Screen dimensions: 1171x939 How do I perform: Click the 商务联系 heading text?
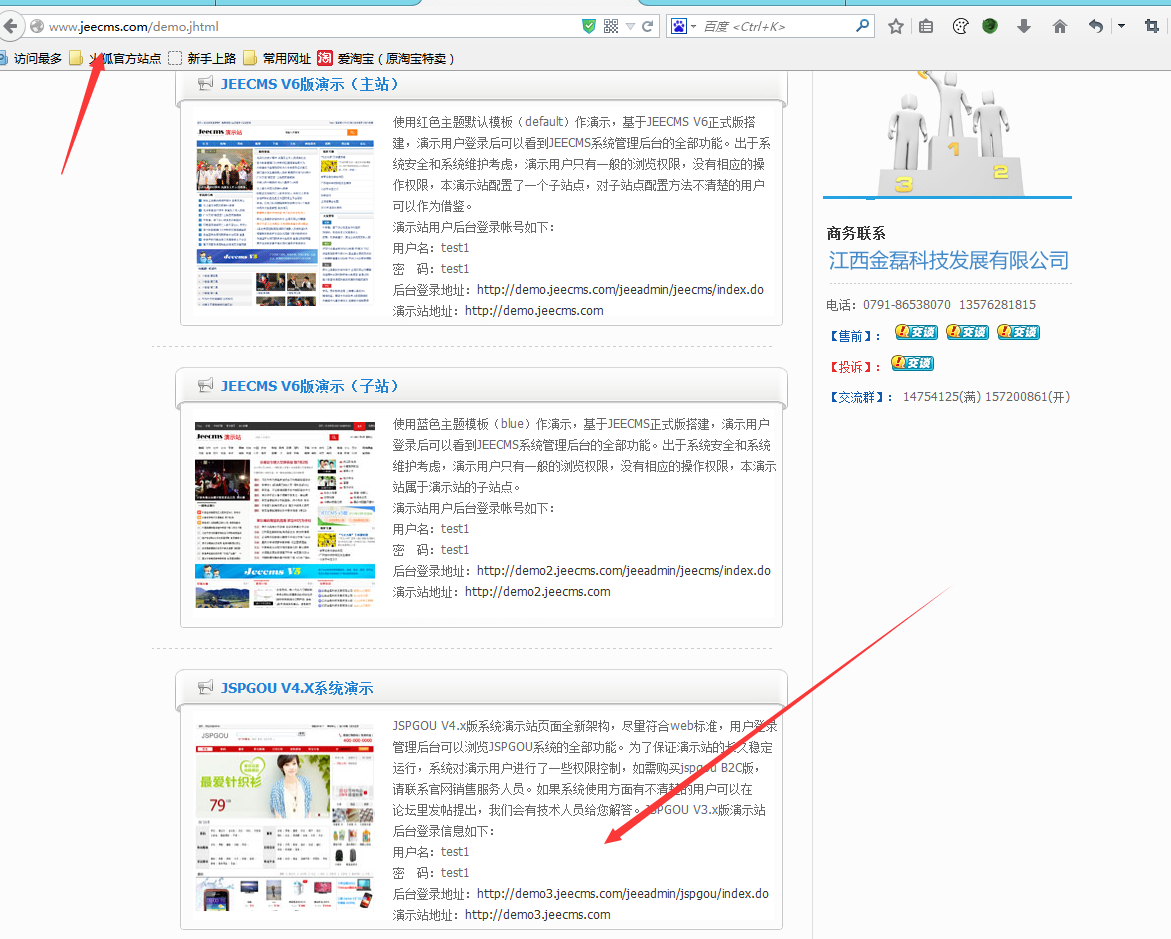[856, 233]
